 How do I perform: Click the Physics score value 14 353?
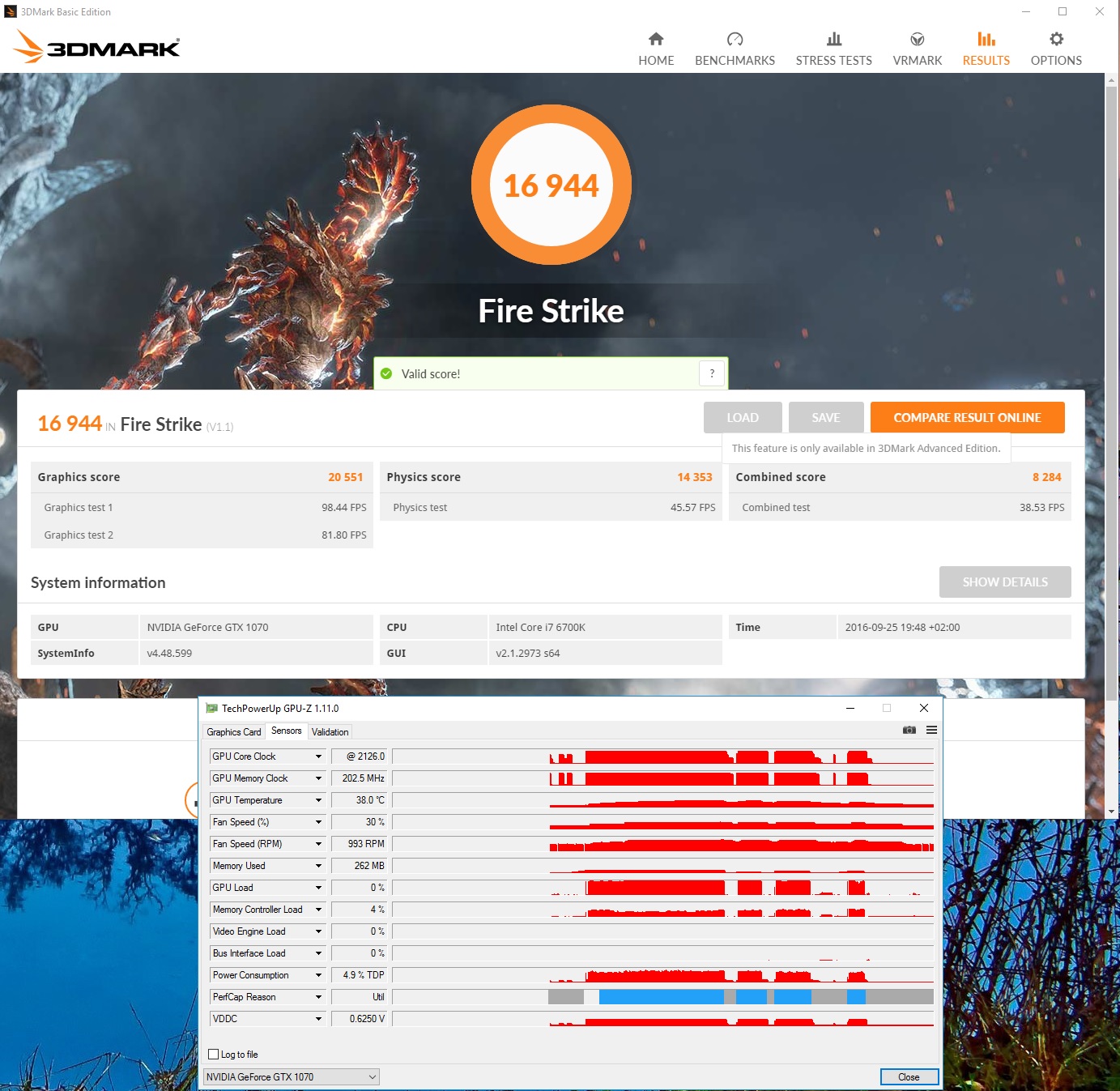[695, 477]
